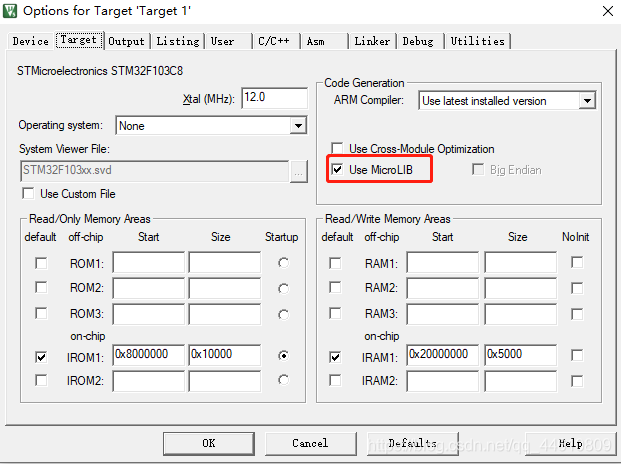Enable NoInit for RAM2
This screenshot has height=464, width=621.
[577, 288]
